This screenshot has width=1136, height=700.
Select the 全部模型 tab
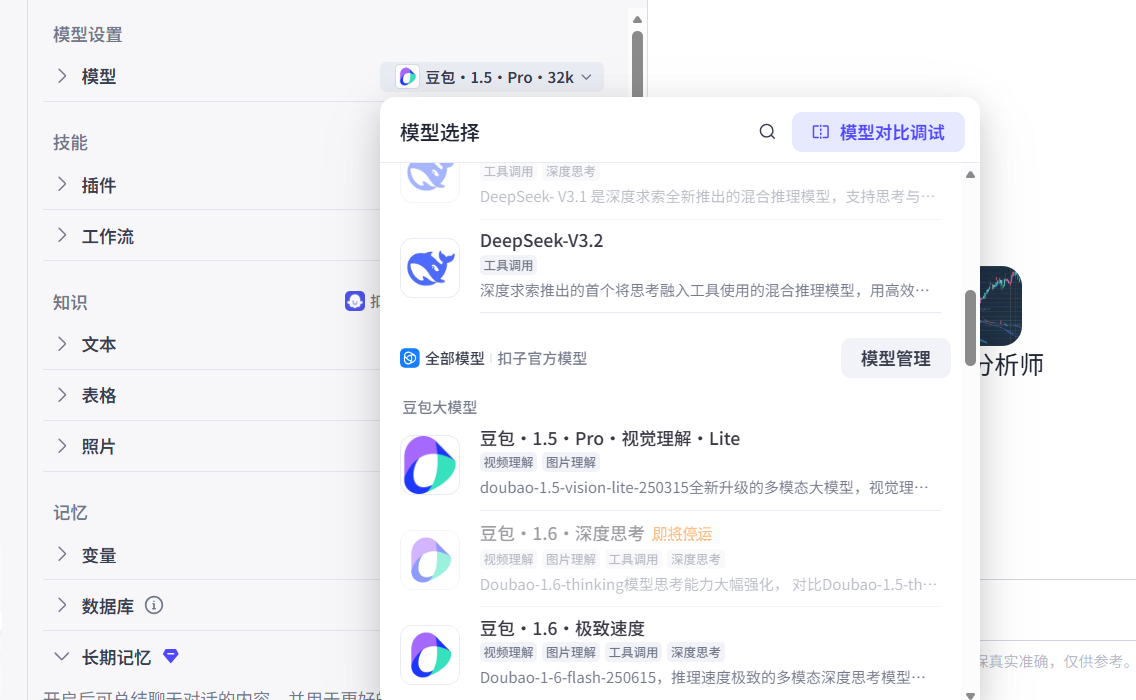454,358
